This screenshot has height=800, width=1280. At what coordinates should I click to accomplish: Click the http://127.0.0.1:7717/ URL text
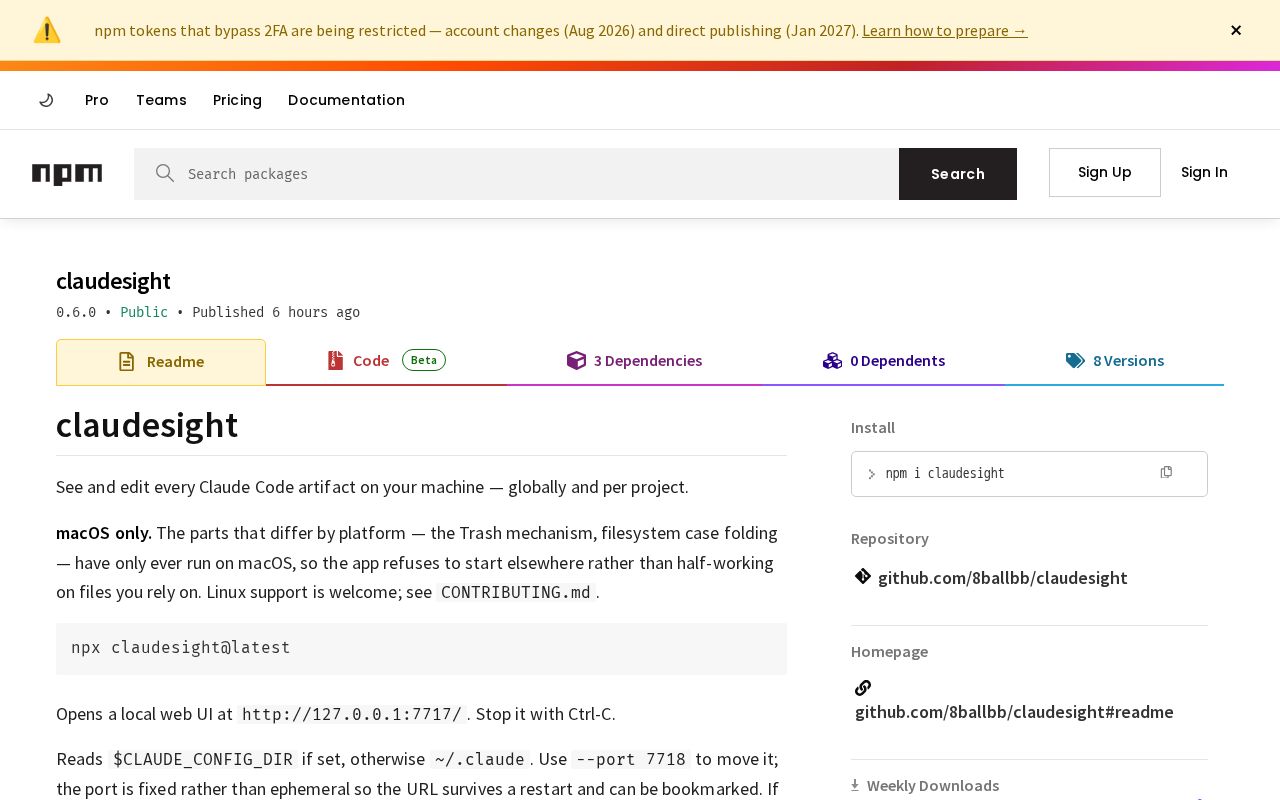(x=352, y=714)
